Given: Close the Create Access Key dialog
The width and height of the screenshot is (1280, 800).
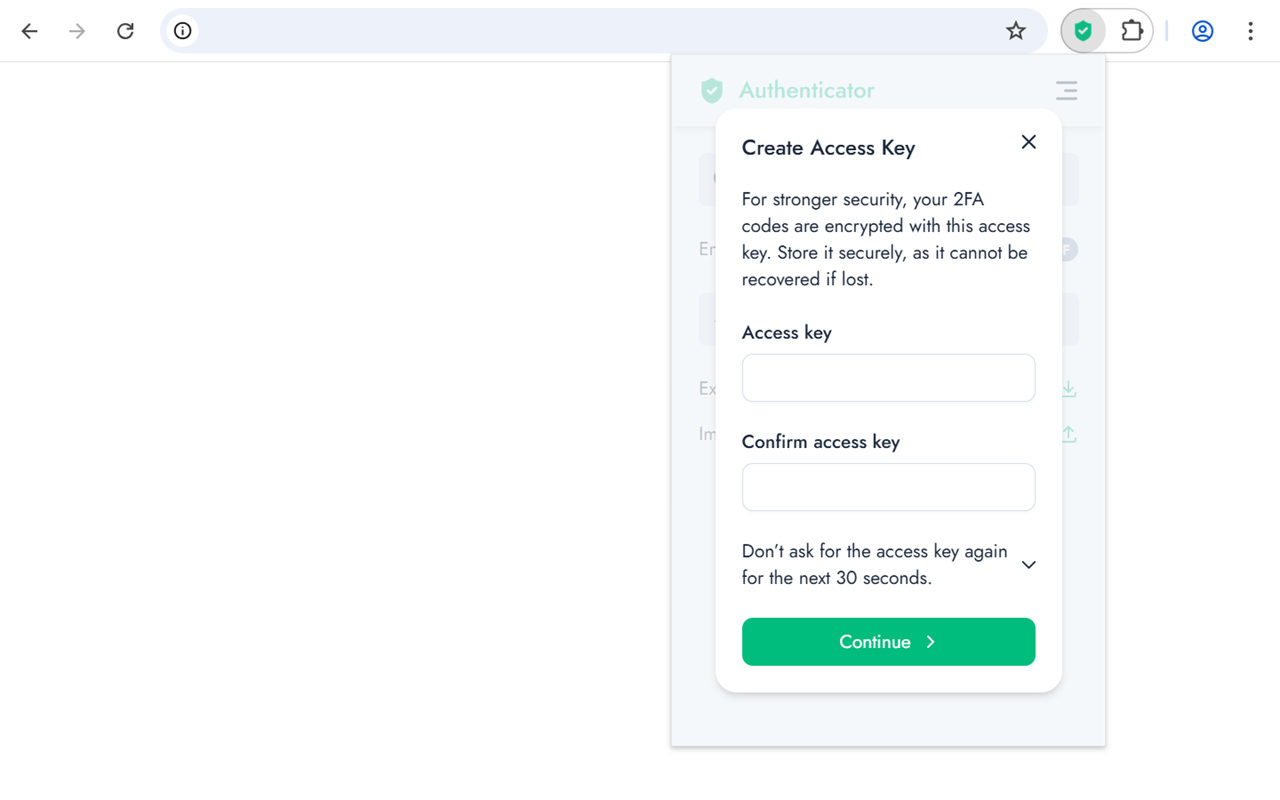Looking at the screenshot, I should click(1028, 142).
